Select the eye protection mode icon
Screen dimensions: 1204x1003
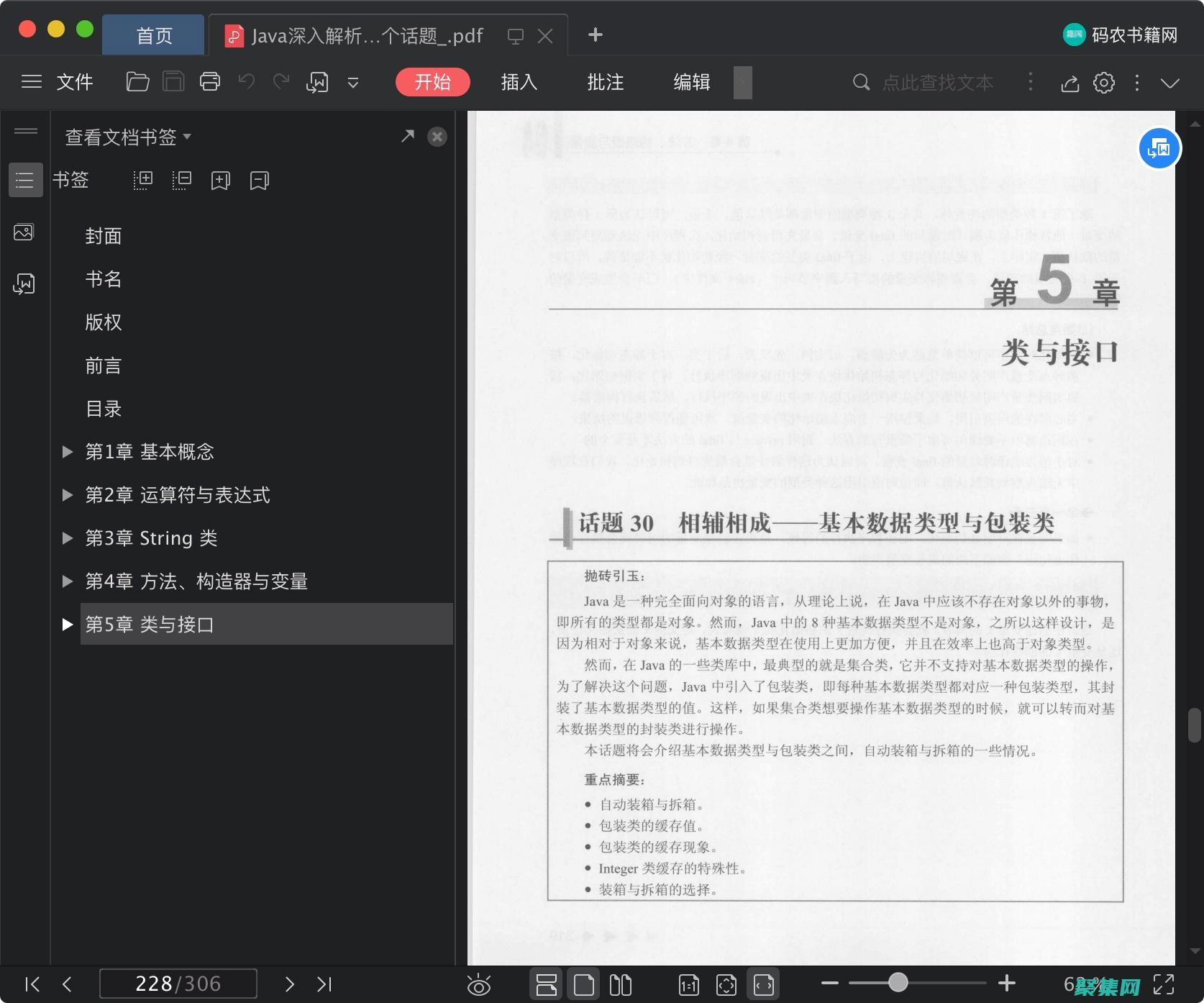pos(480,984)
